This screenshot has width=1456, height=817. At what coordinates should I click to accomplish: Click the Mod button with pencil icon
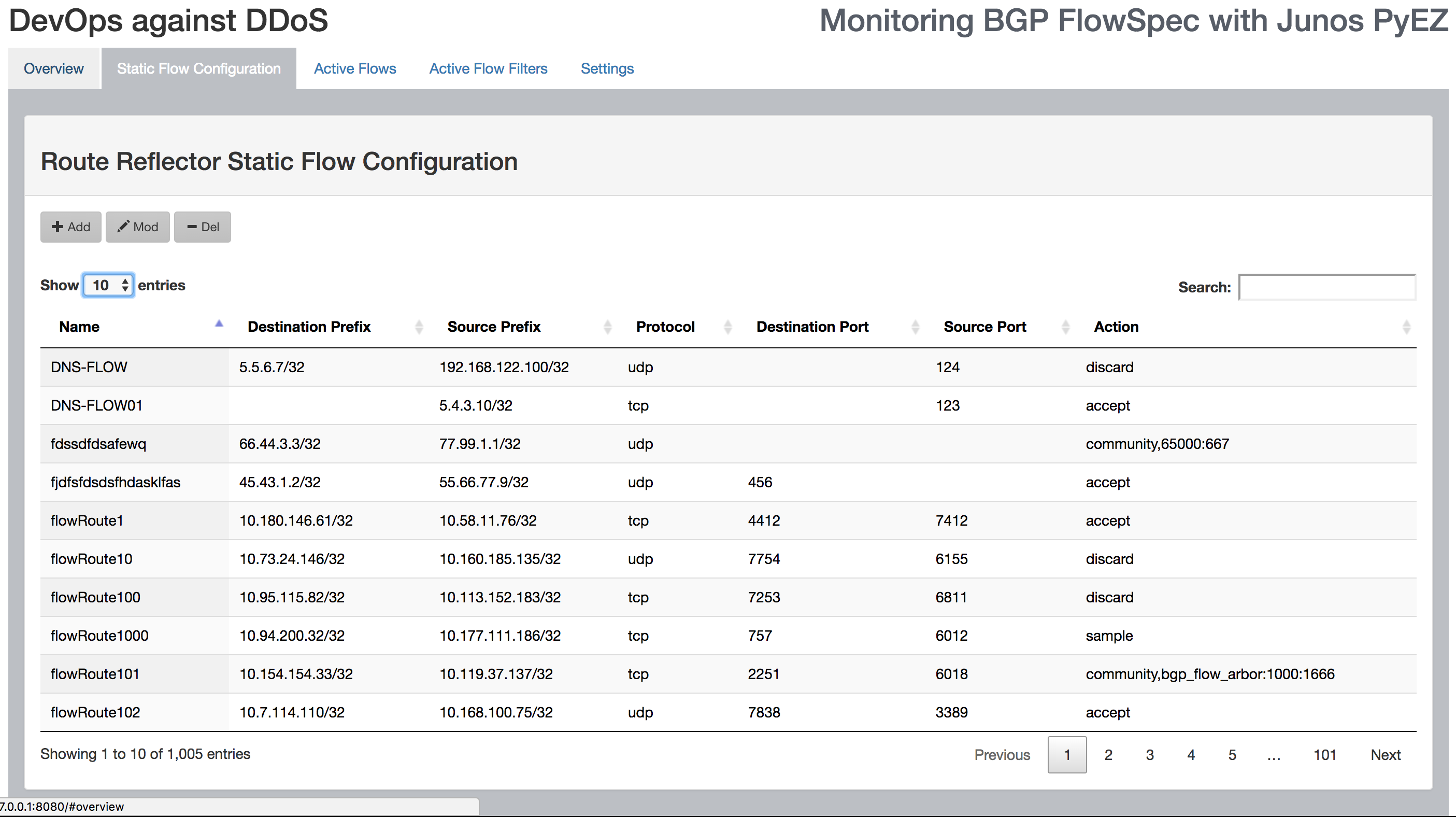pos(137,227)
